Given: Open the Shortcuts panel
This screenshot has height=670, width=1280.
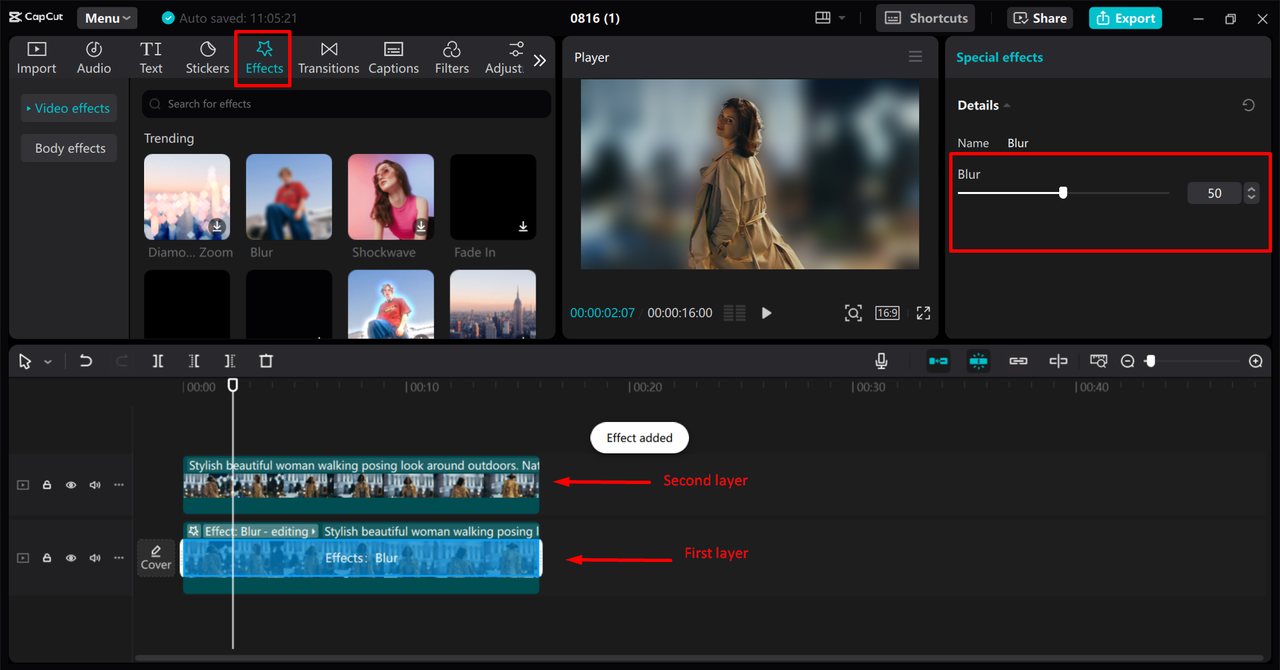Looking at the screenshot, I should [926, 18].
